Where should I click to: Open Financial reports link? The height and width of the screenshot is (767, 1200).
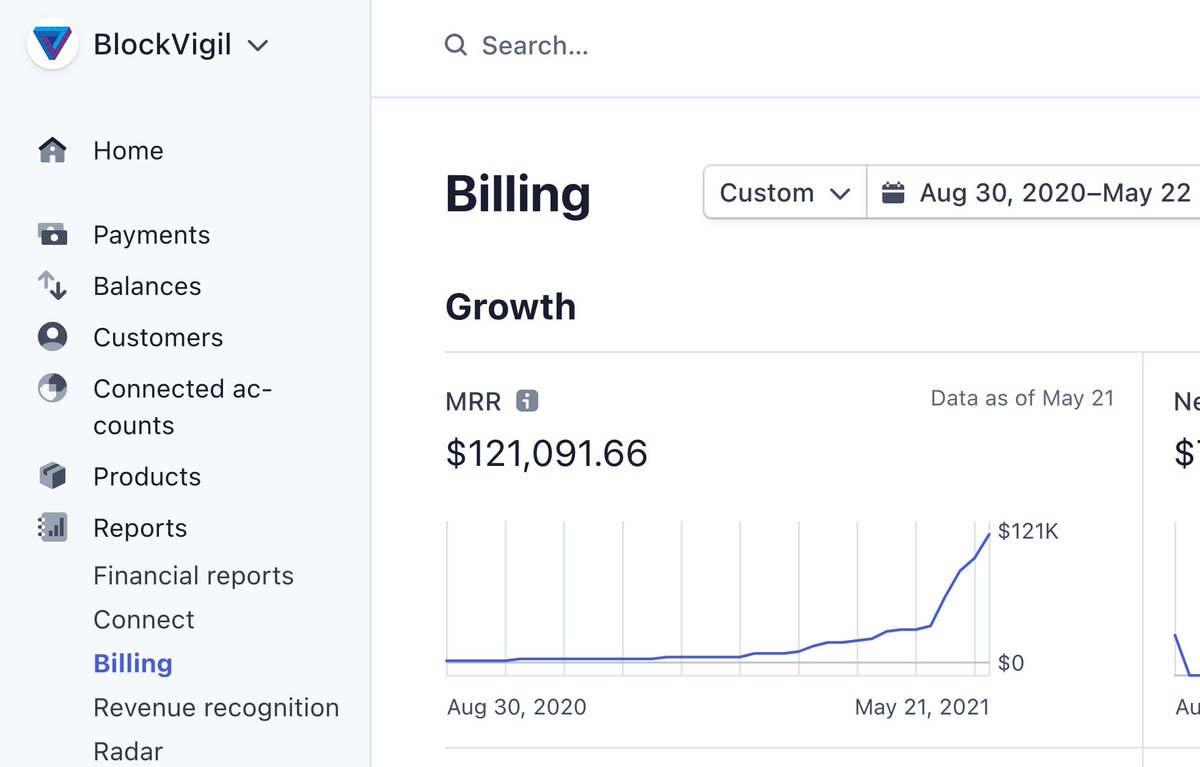click(193, 576)
